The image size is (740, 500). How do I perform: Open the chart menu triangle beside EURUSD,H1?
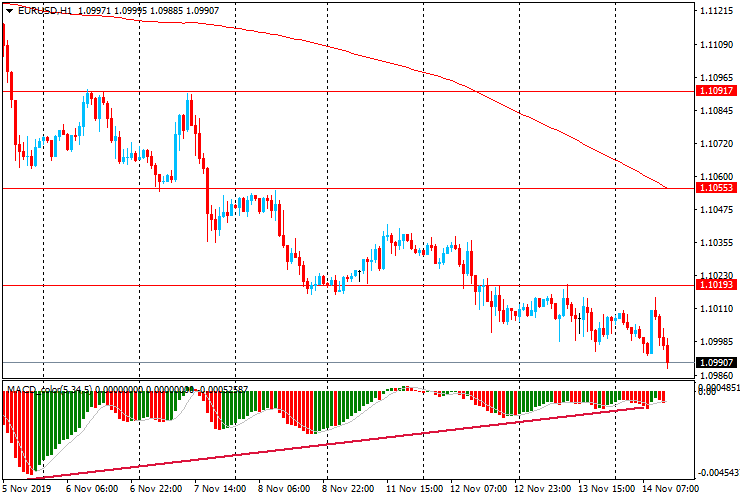9,11
